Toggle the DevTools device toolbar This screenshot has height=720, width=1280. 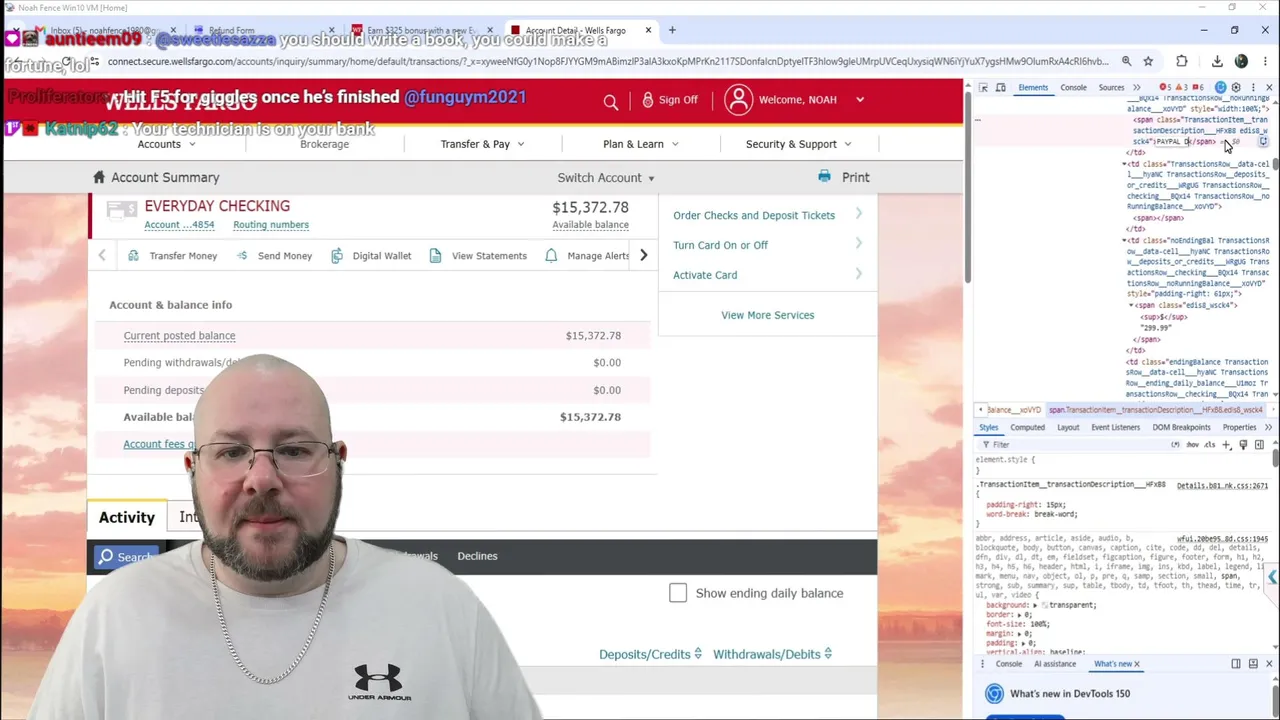(1000, 88)
